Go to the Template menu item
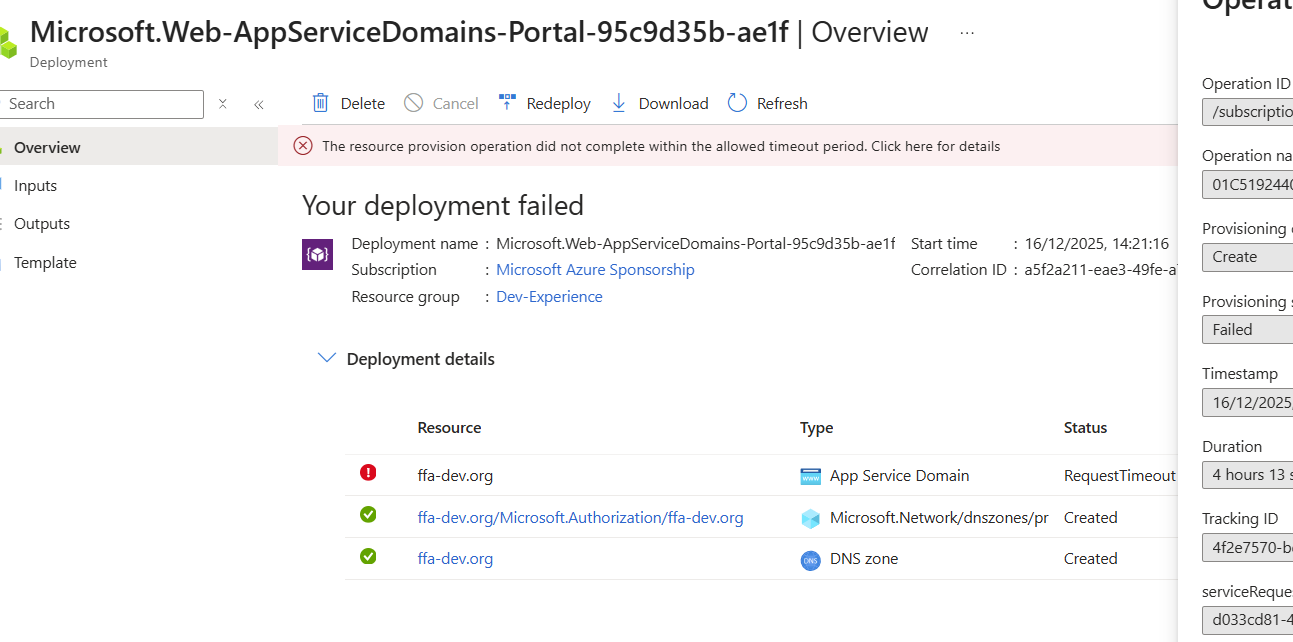 click(45, 263)
